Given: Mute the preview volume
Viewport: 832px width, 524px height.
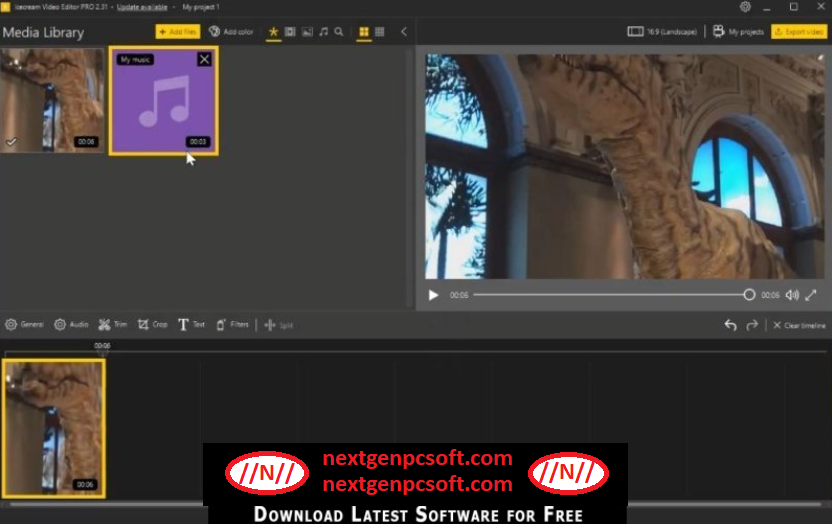Looking at the screenshot, I should point(792,295).
